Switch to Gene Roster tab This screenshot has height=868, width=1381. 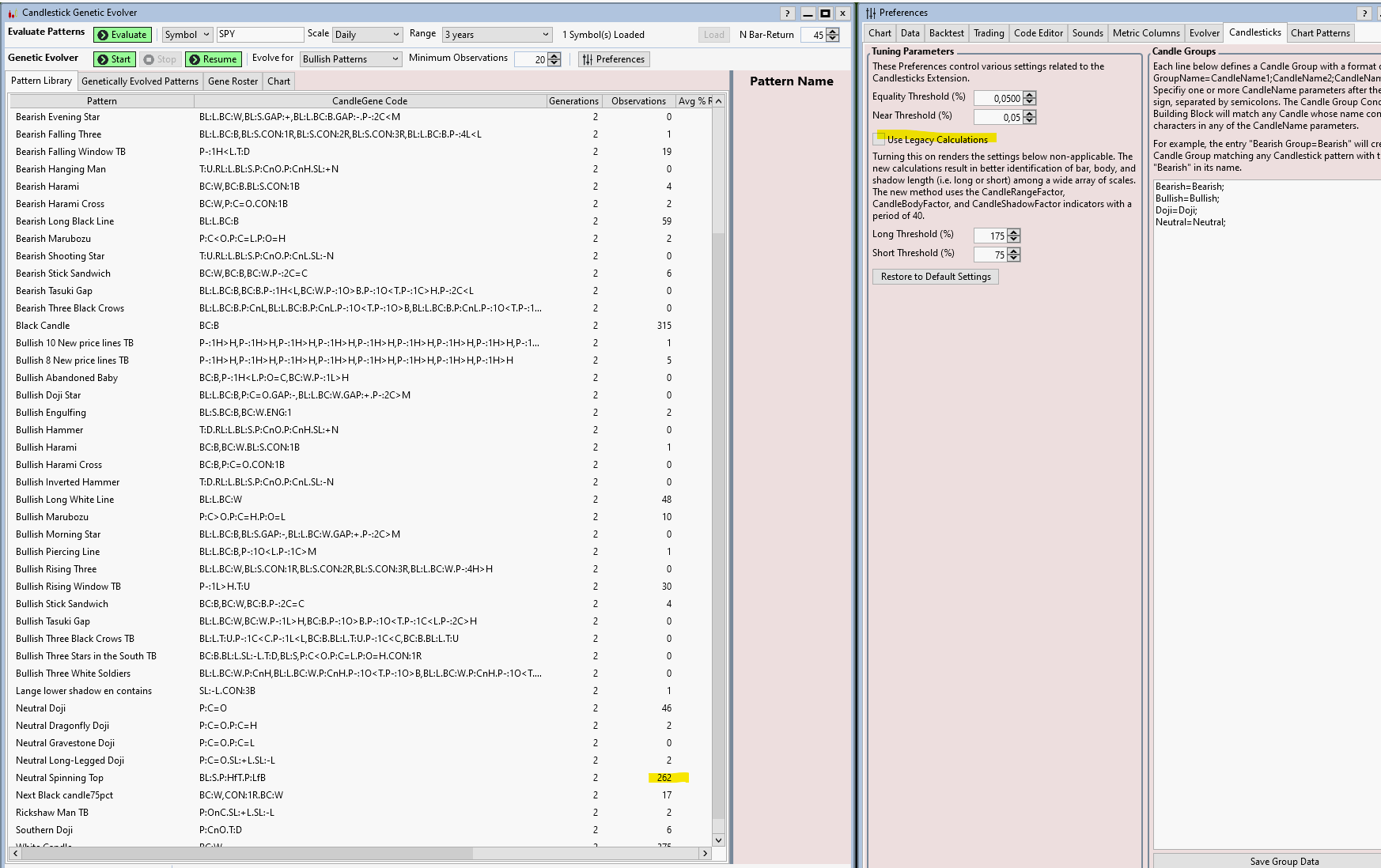233,81
